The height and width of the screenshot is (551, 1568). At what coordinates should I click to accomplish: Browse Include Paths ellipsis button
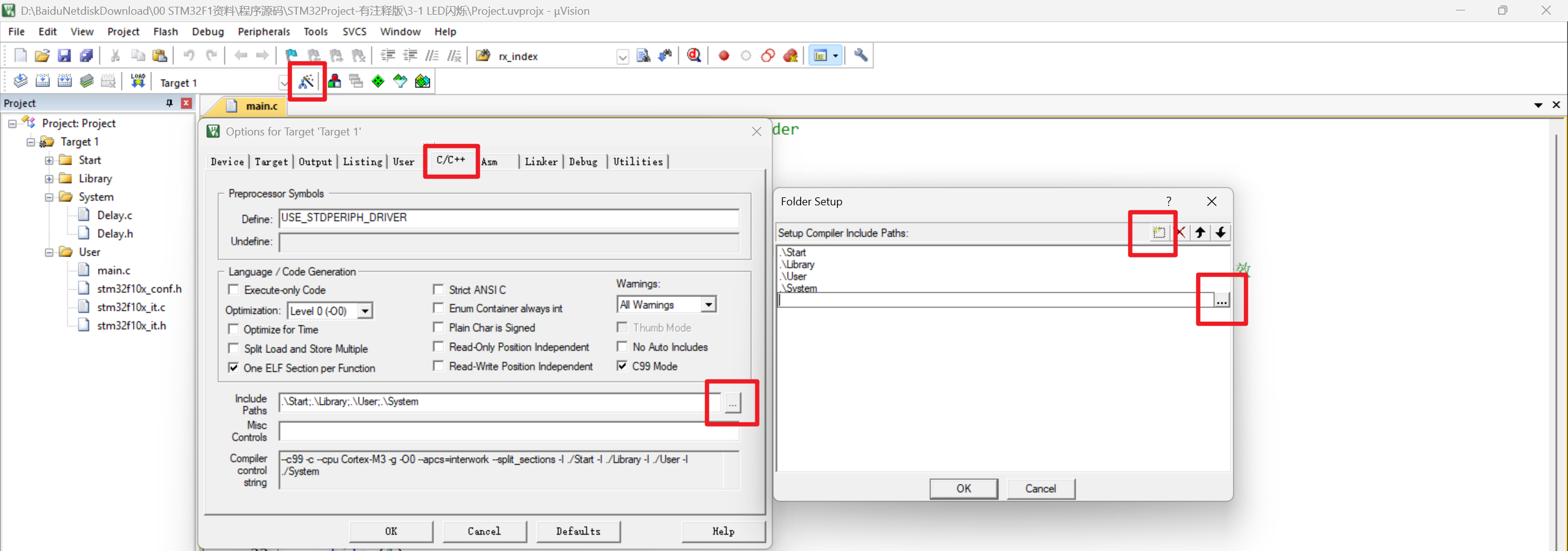[x=733, y=403]
